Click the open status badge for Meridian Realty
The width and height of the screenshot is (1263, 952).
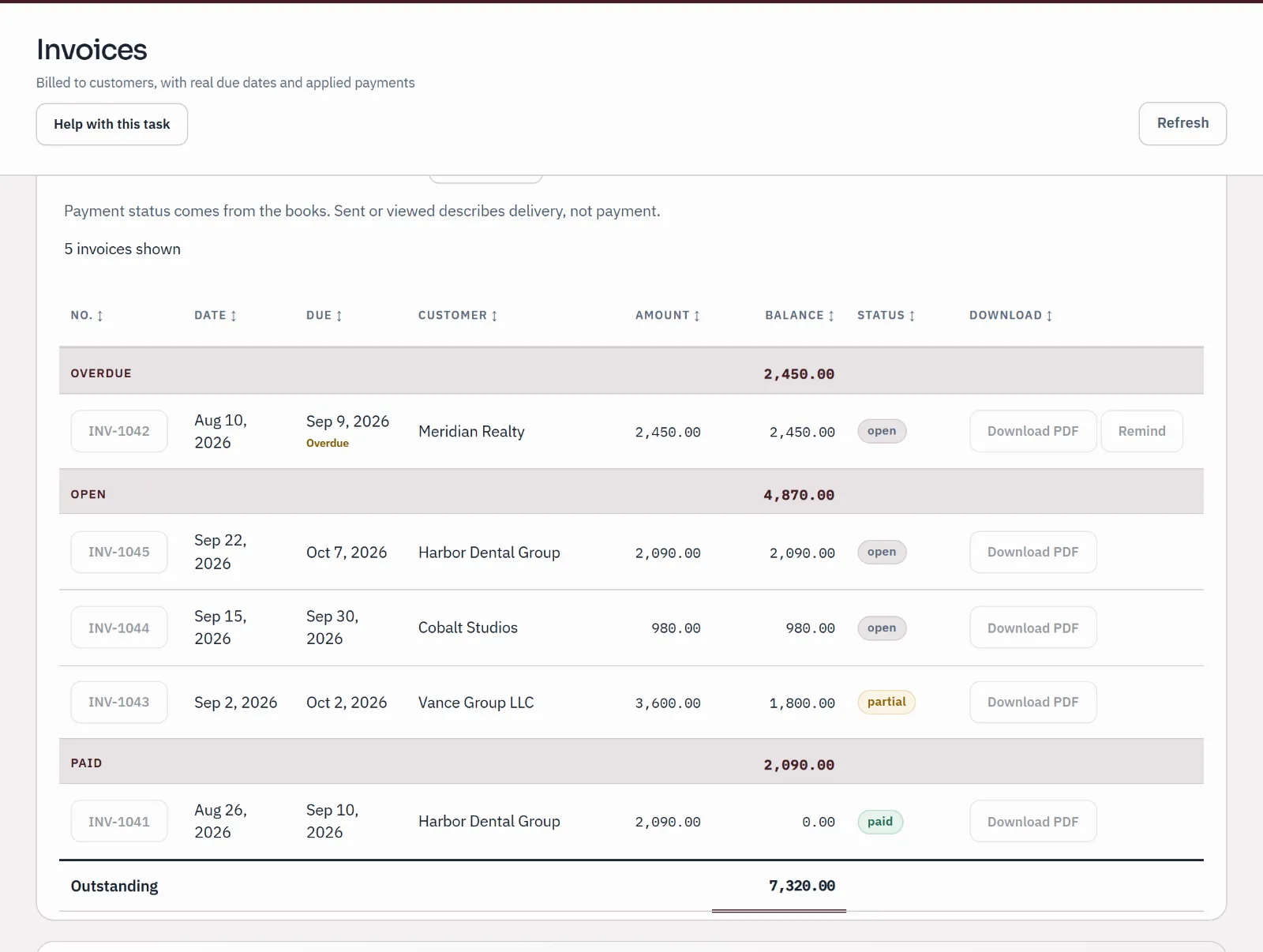882,431
